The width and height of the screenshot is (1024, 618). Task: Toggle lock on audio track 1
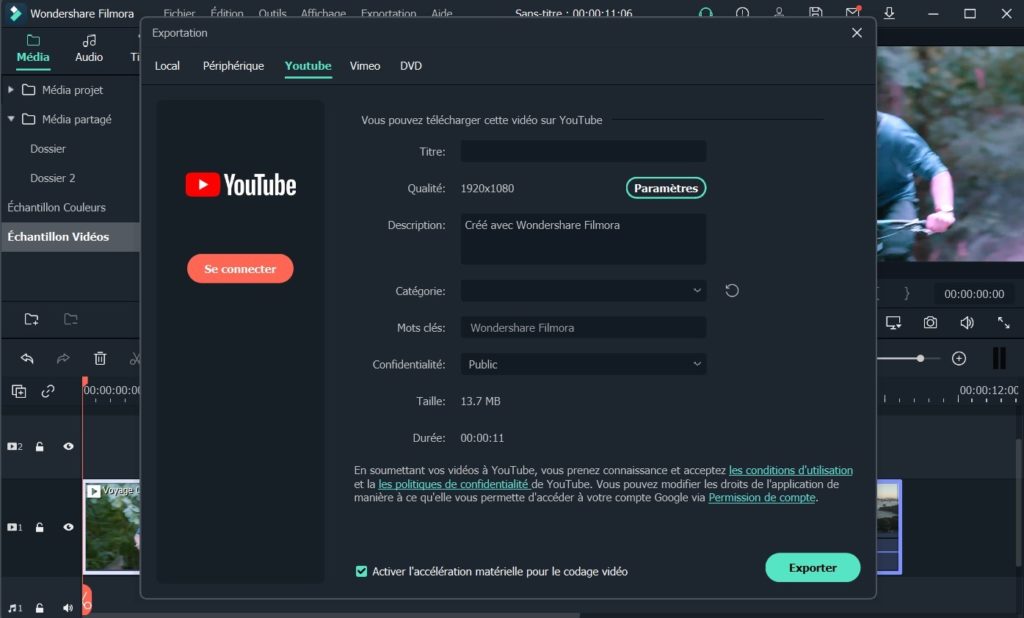pos(40,608)
